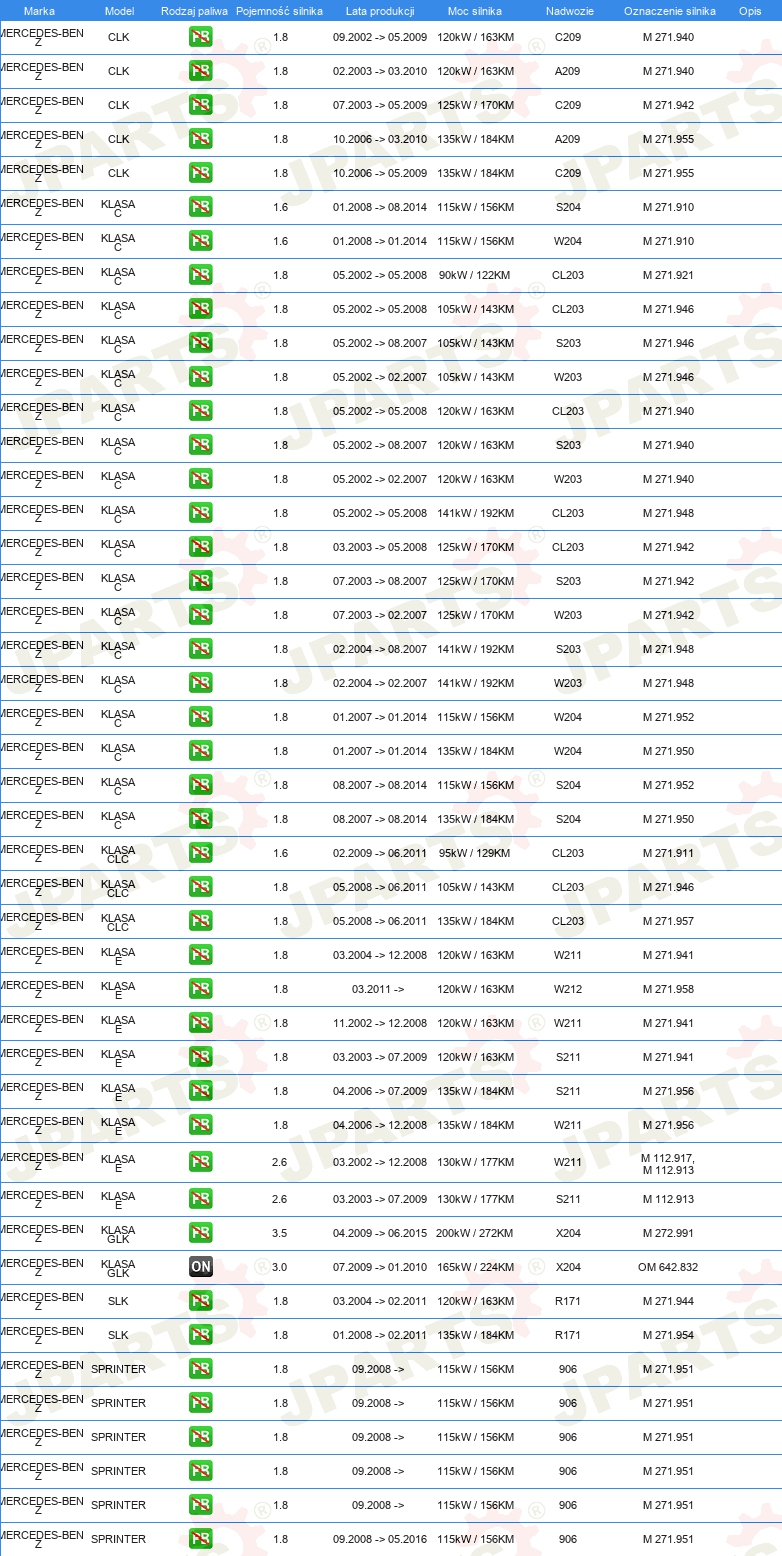Click KLASA GLK in the OM 642.832 row
782x1556 pixels.
pos(118,1269)
